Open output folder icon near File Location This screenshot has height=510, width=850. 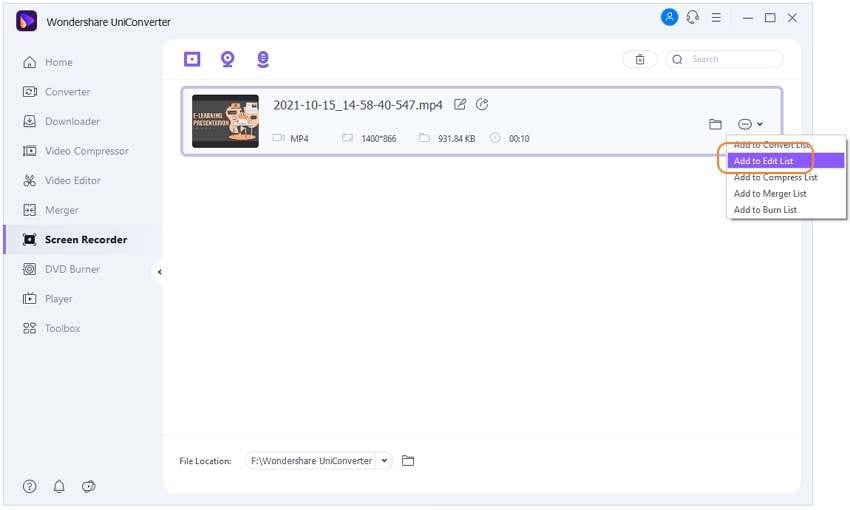[408, 461]
